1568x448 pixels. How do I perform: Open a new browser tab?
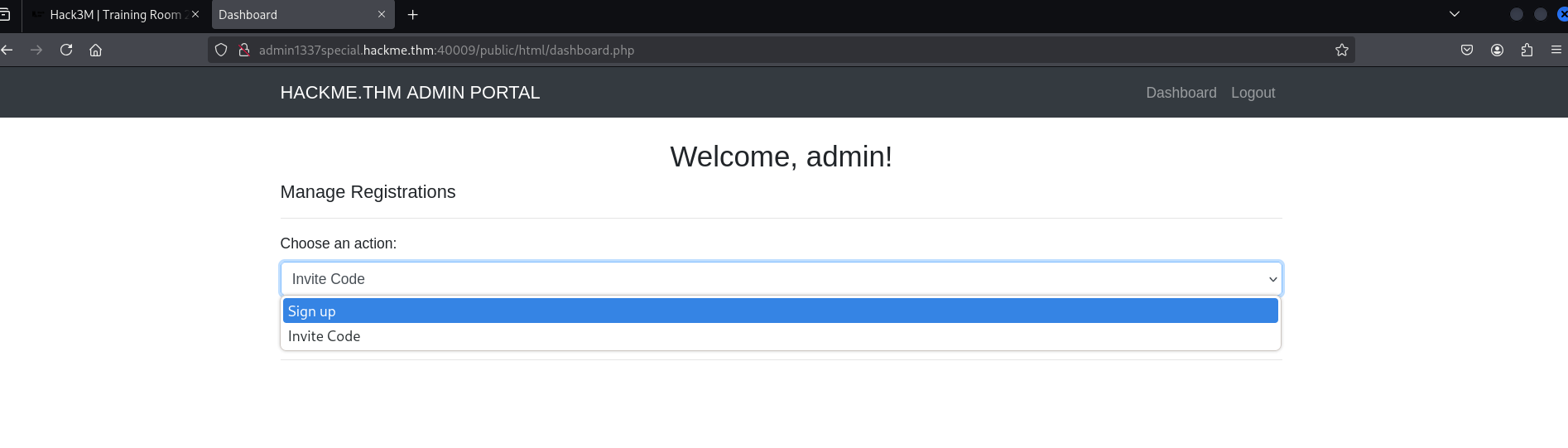tap(412, 15)
